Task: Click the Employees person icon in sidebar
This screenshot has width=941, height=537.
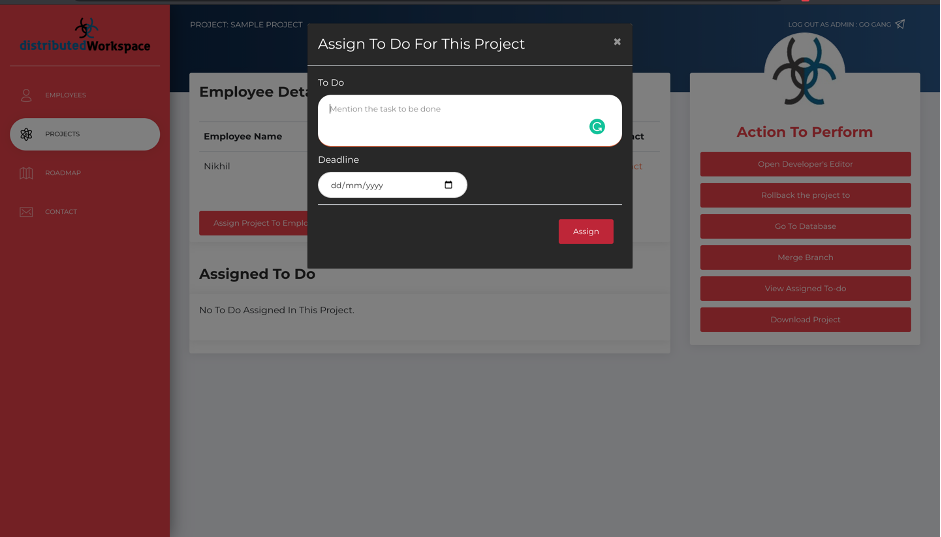Action: click(26, 95)
